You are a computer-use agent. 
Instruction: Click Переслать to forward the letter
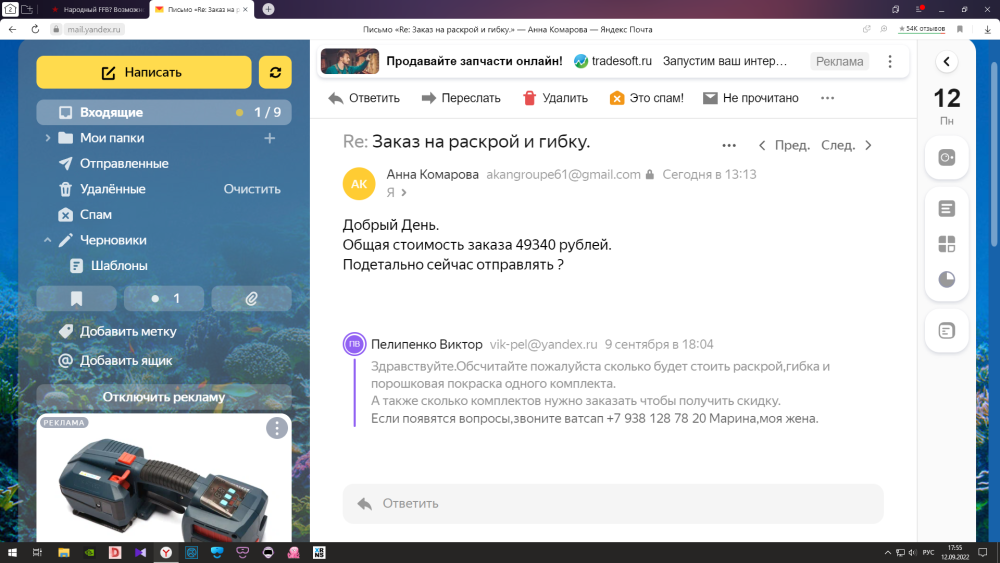click(x=460, y=98)
